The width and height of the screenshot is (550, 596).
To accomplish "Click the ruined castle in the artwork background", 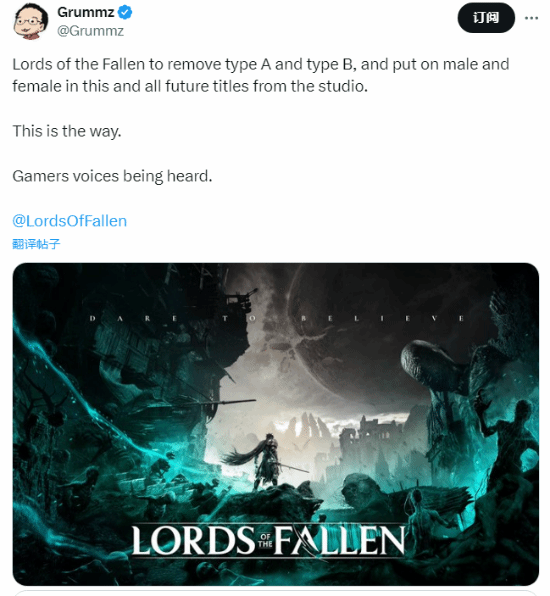I will click(374, 437).
